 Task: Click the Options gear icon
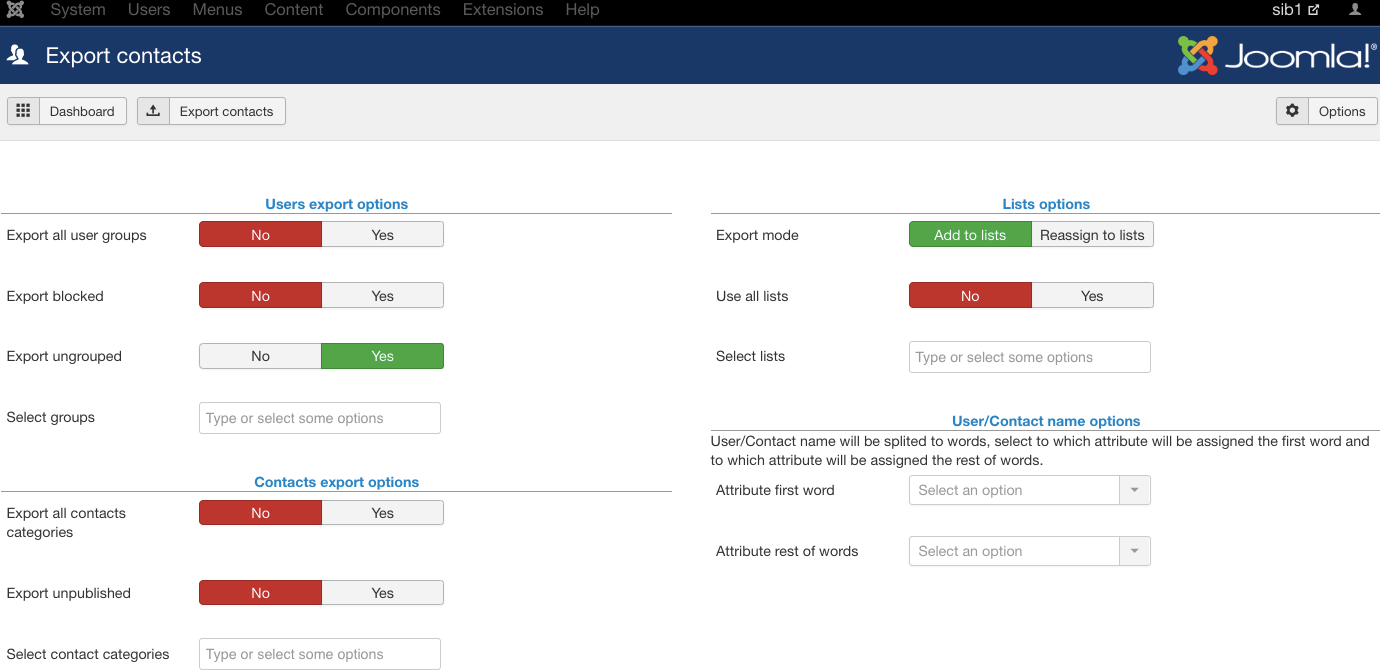click(1292, 111)
